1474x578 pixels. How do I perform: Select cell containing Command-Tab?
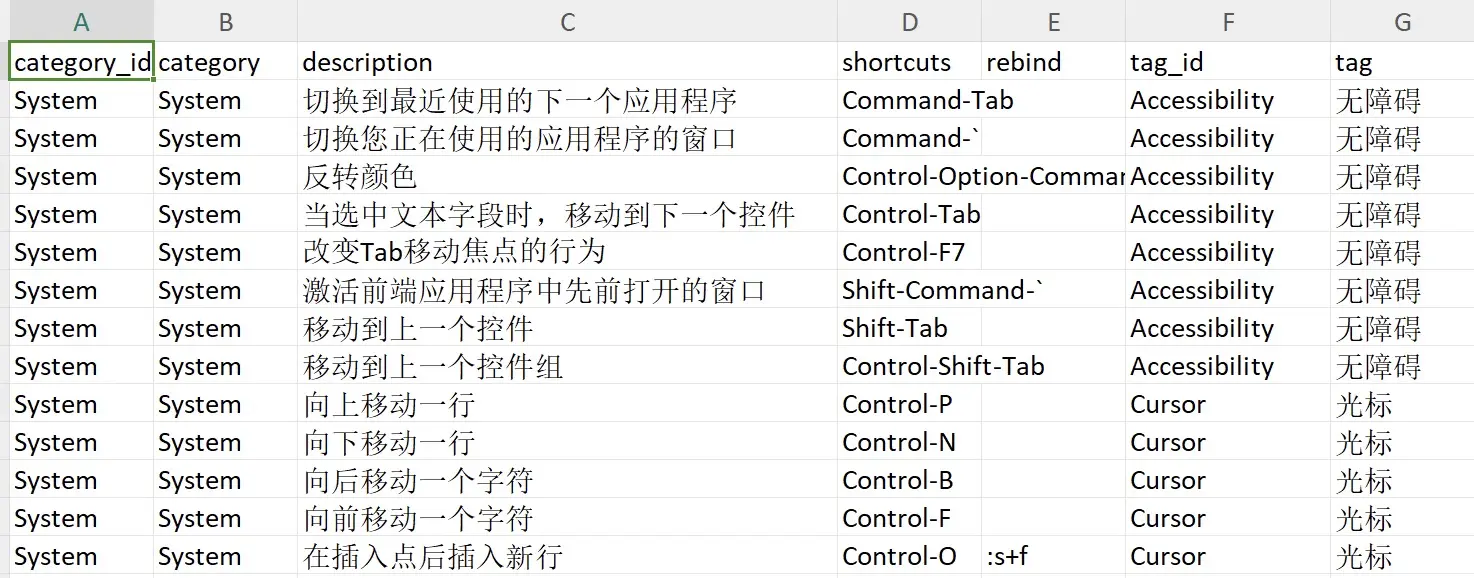pos(909,100)
